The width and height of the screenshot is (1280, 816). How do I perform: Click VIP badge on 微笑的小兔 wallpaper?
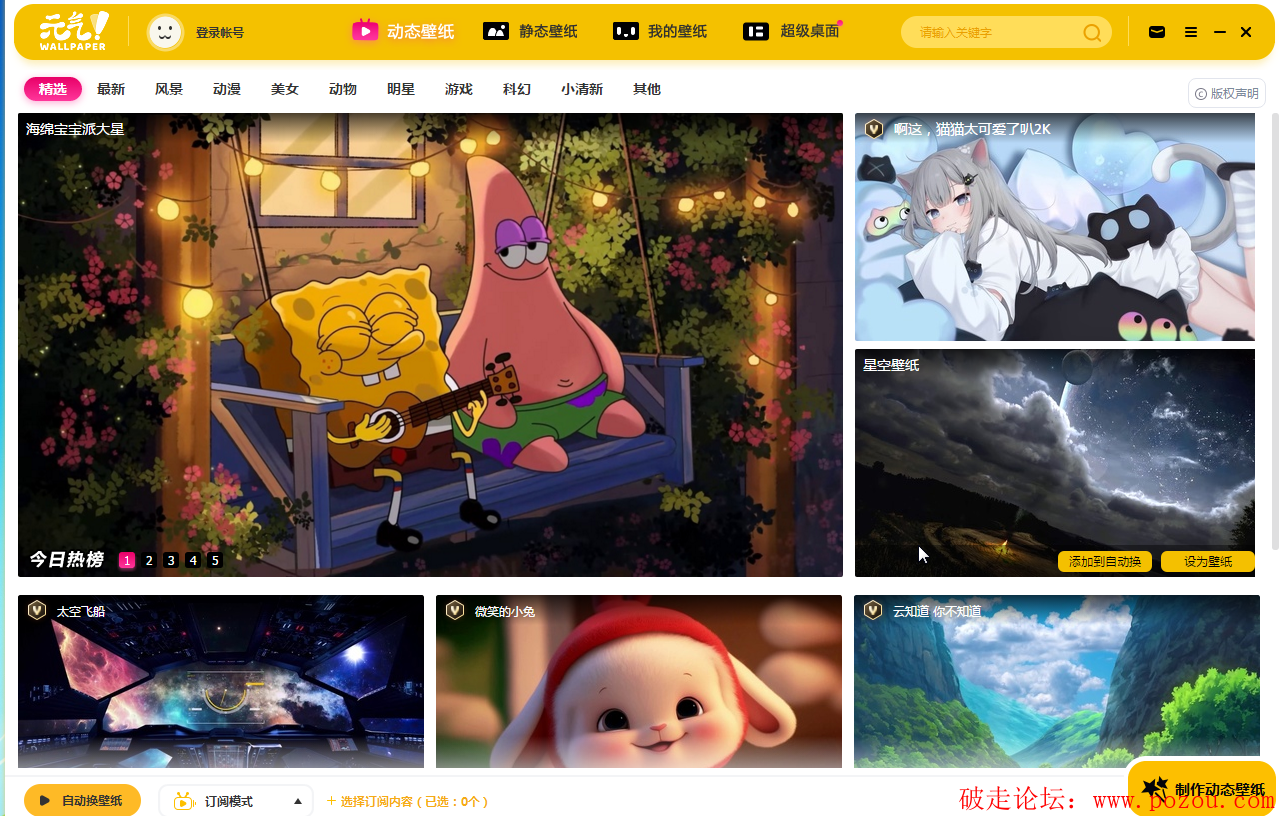455,611
